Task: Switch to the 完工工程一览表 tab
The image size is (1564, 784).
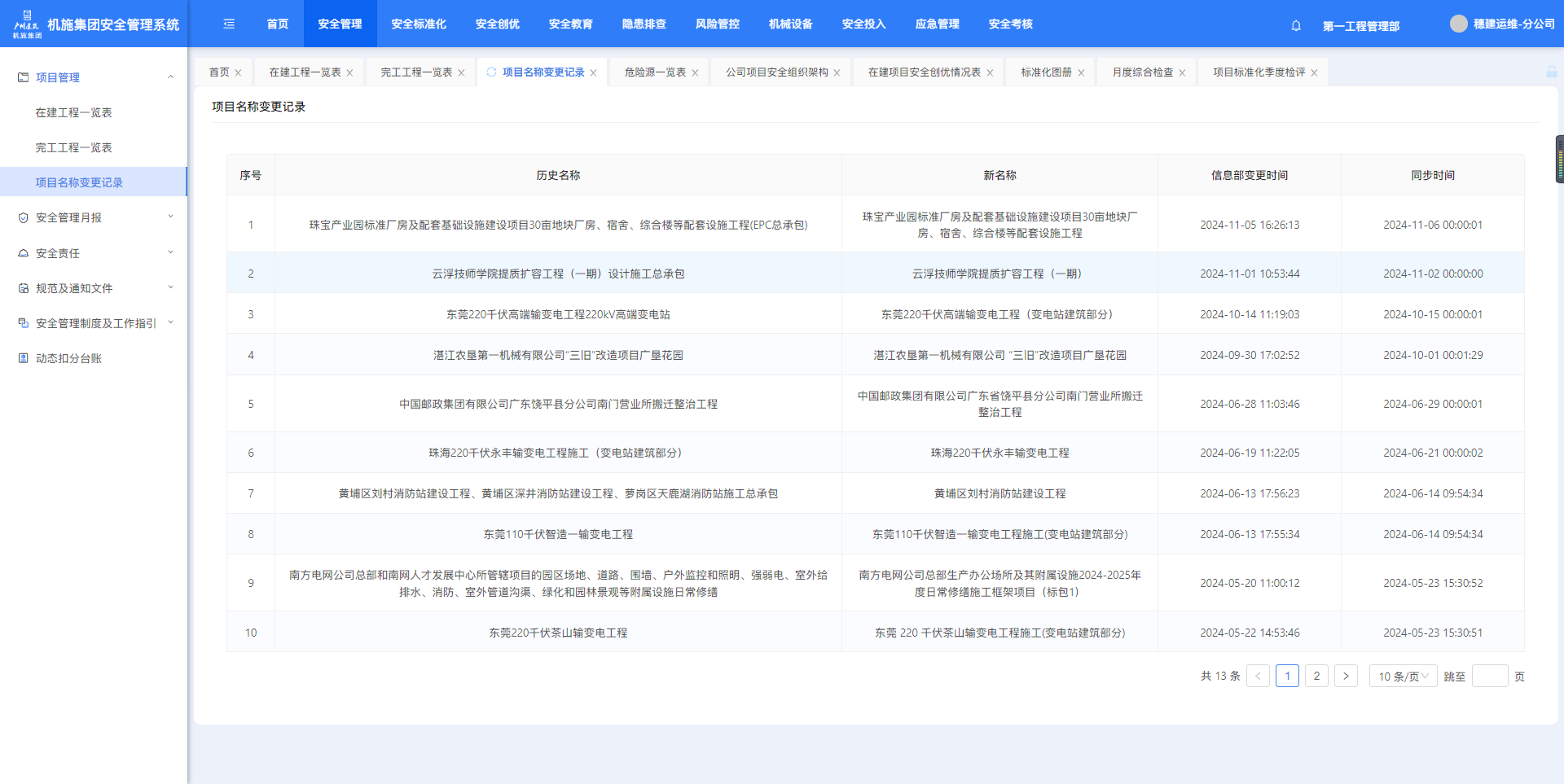Action: point(415,72)
